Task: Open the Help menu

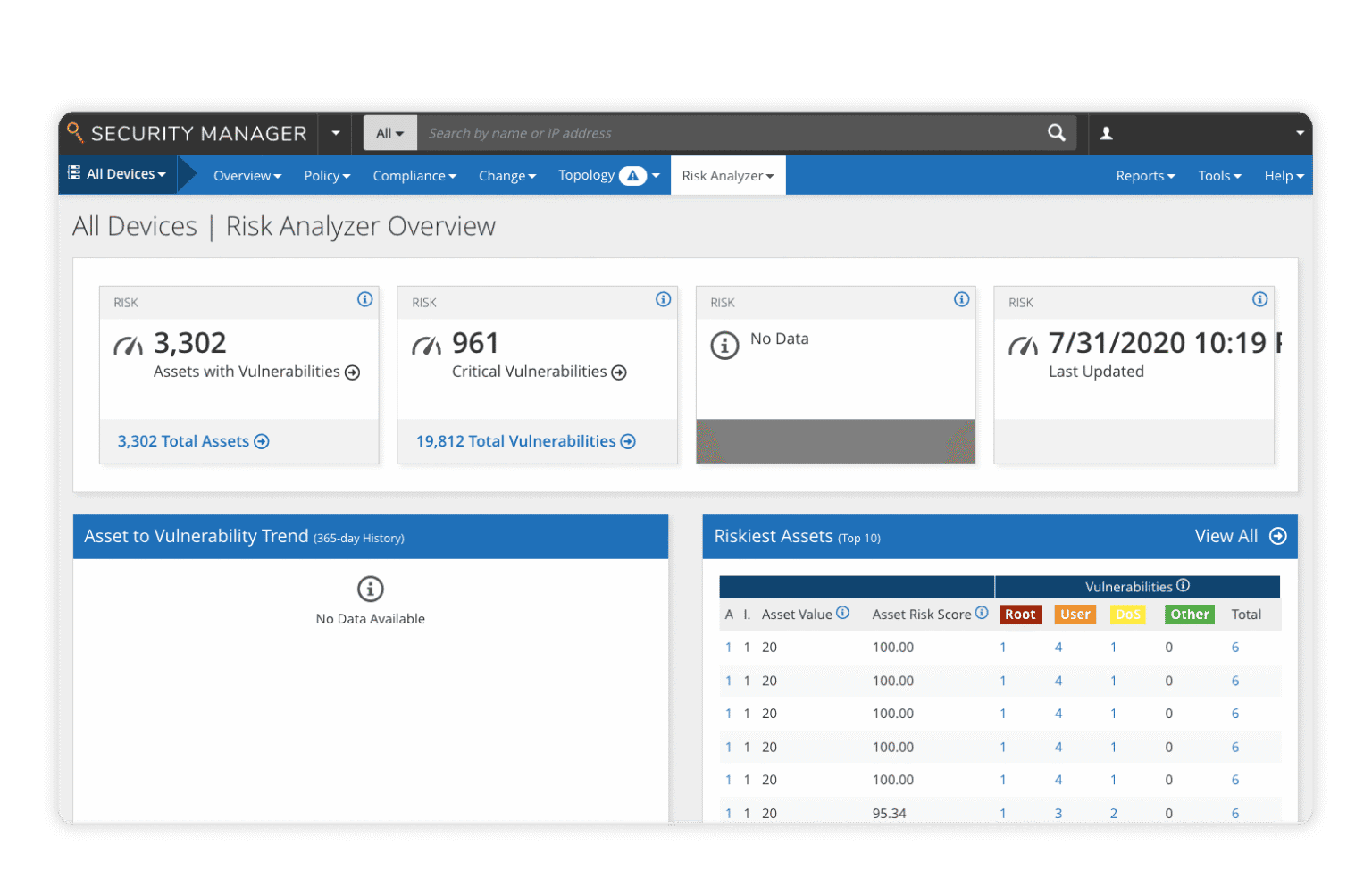Action: coord(1282,175)
